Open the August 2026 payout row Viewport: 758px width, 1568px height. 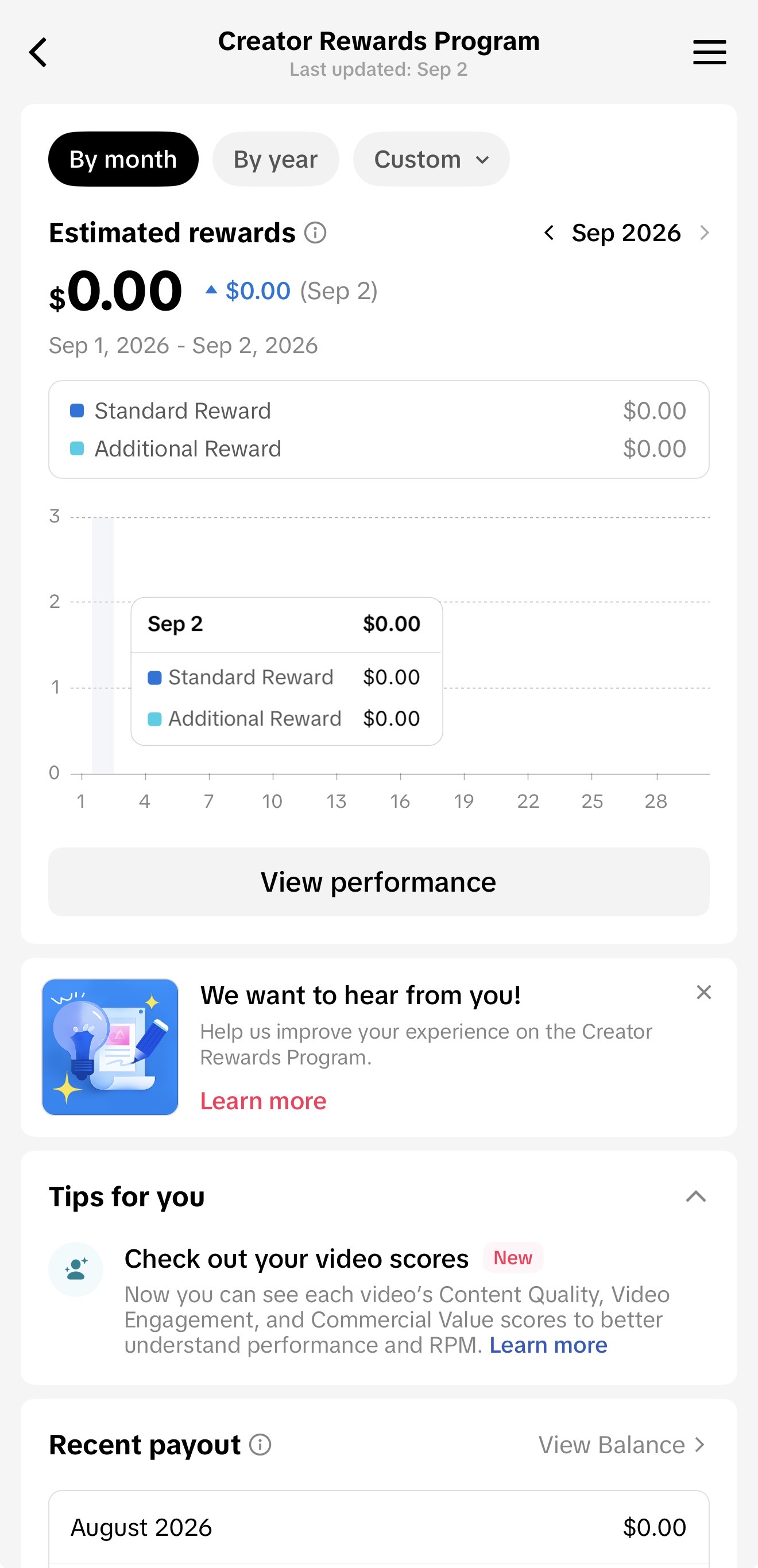point(378,1527)
